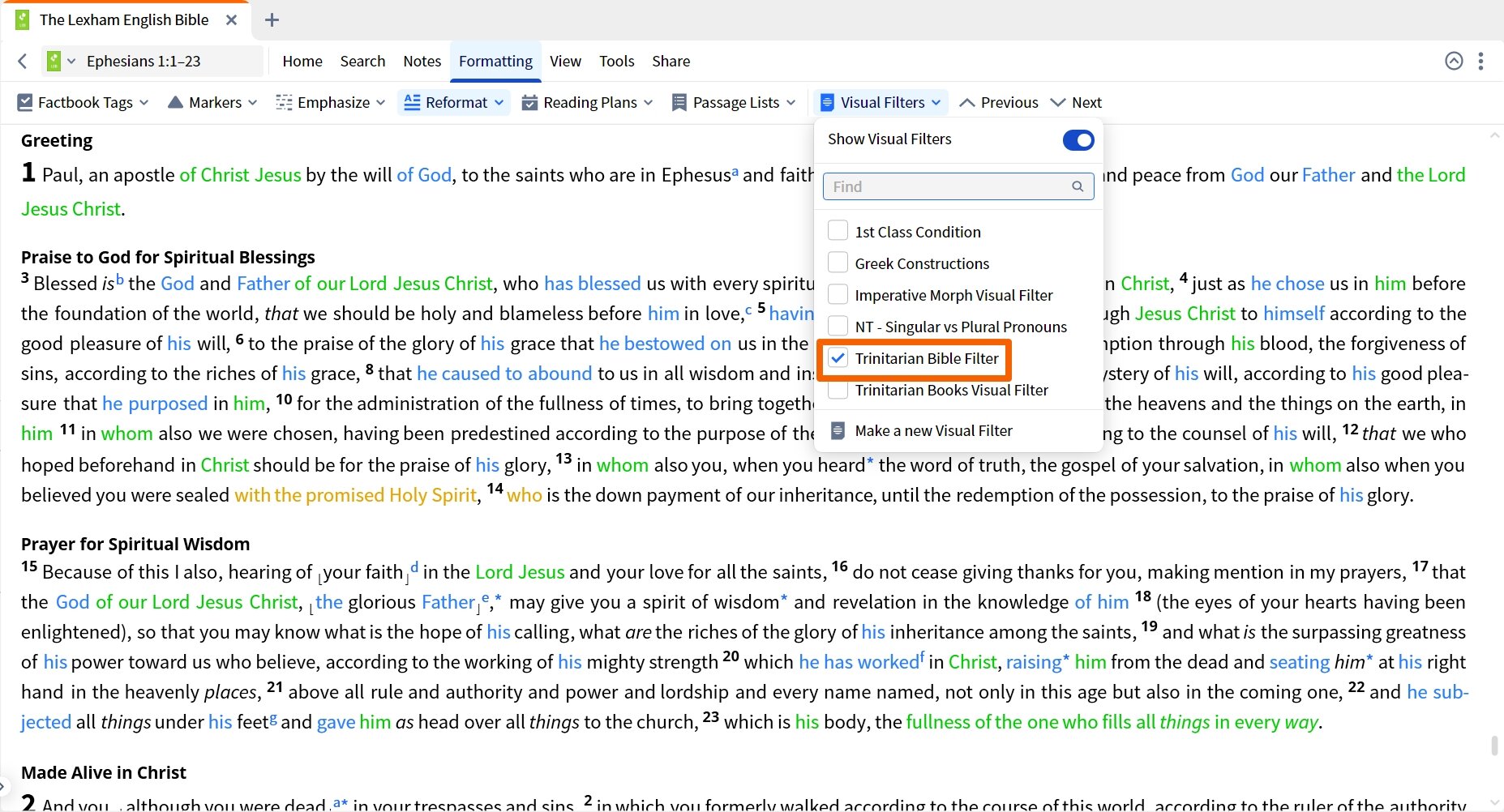The height and width of the screenshot is (812, 1504).
Task: Click the Previous up-chevron icon
Action: tap(966, 103)
